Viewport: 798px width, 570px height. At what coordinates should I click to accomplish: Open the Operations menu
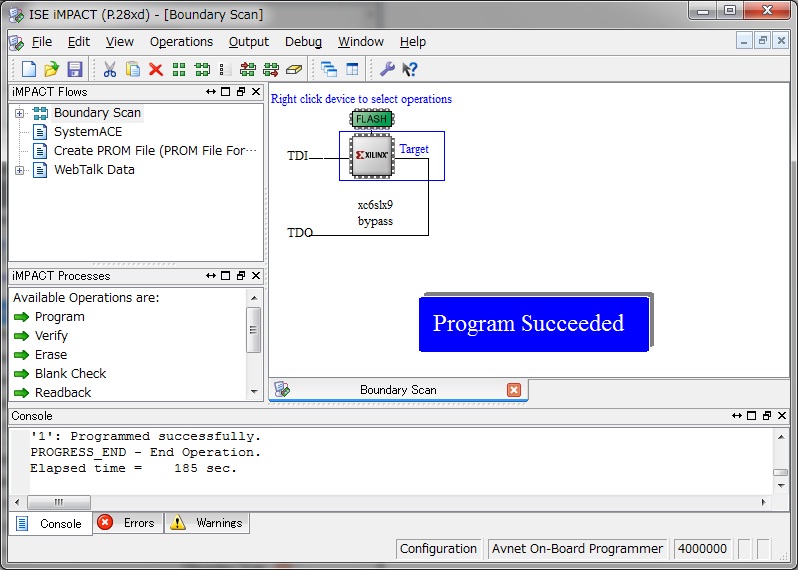(181, 42)
